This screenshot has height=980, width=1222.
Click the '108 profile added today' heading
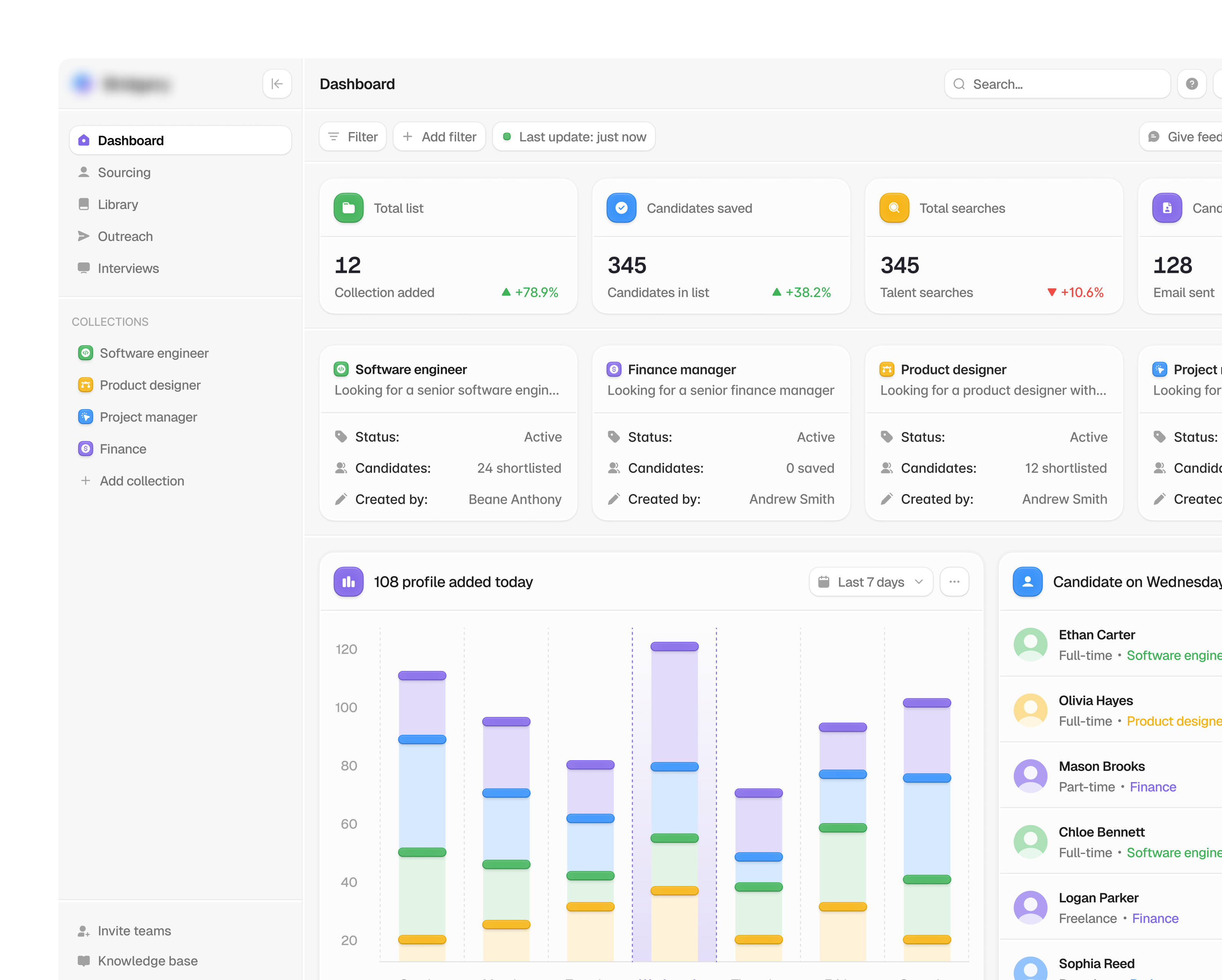coord(453,582)
